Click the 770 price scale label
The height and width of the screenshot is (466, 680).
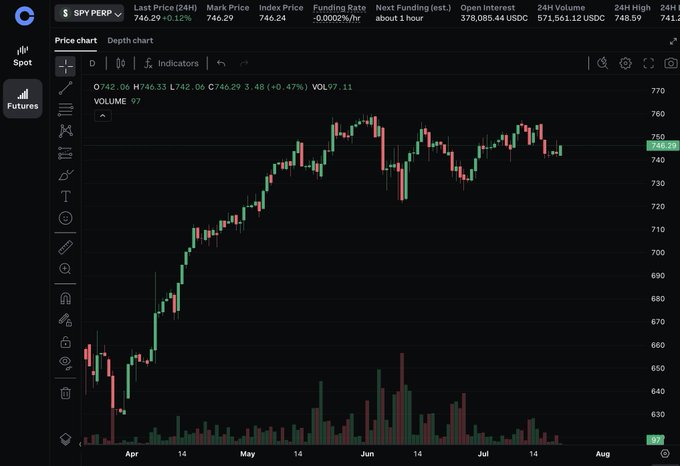(658, 91)
